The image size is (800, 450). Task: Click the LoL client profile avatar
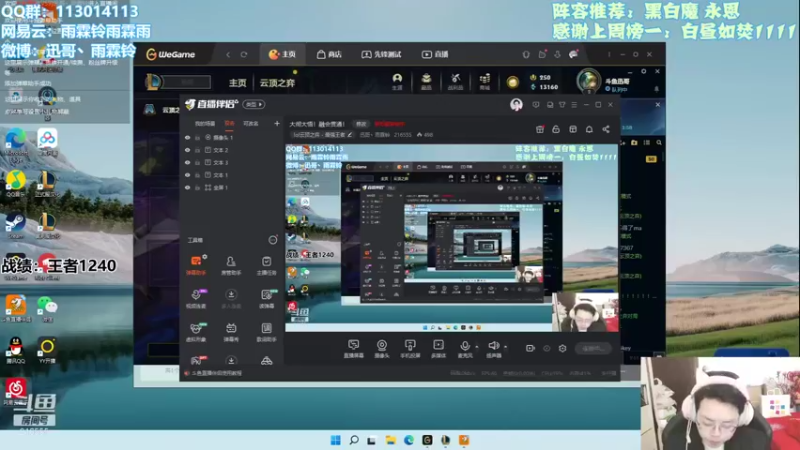[x=589, y=81]
